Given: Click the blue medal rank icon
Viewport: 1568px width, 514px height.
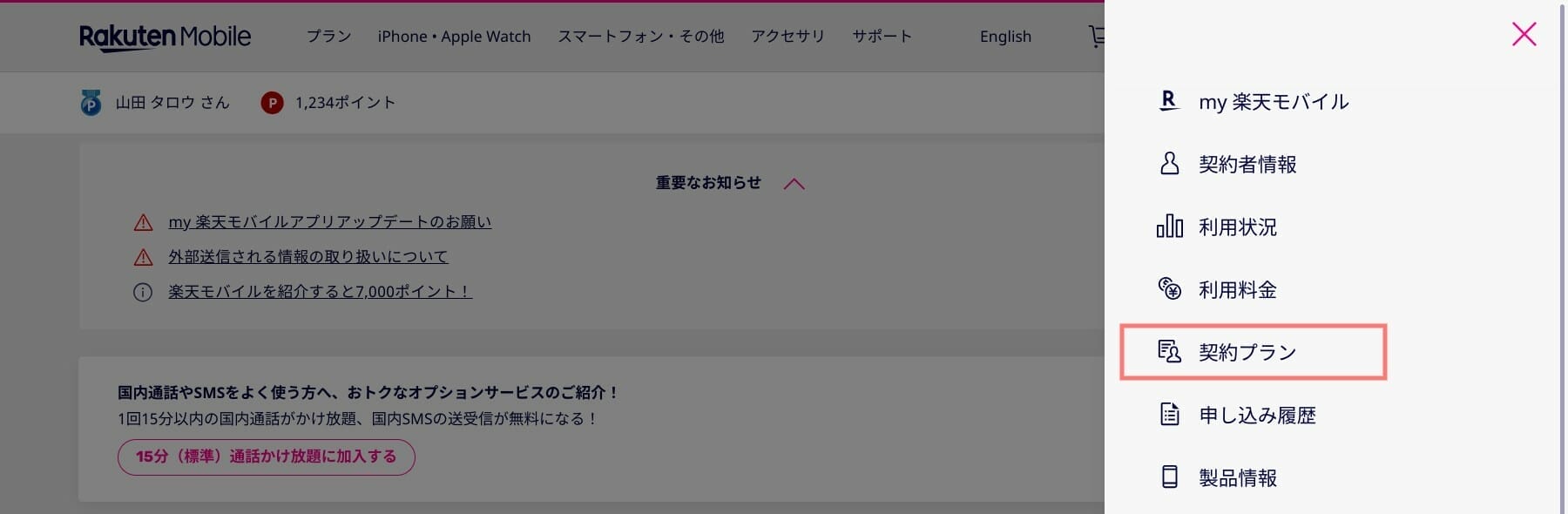Looking at the screenshot, I should tap(91, 103).
